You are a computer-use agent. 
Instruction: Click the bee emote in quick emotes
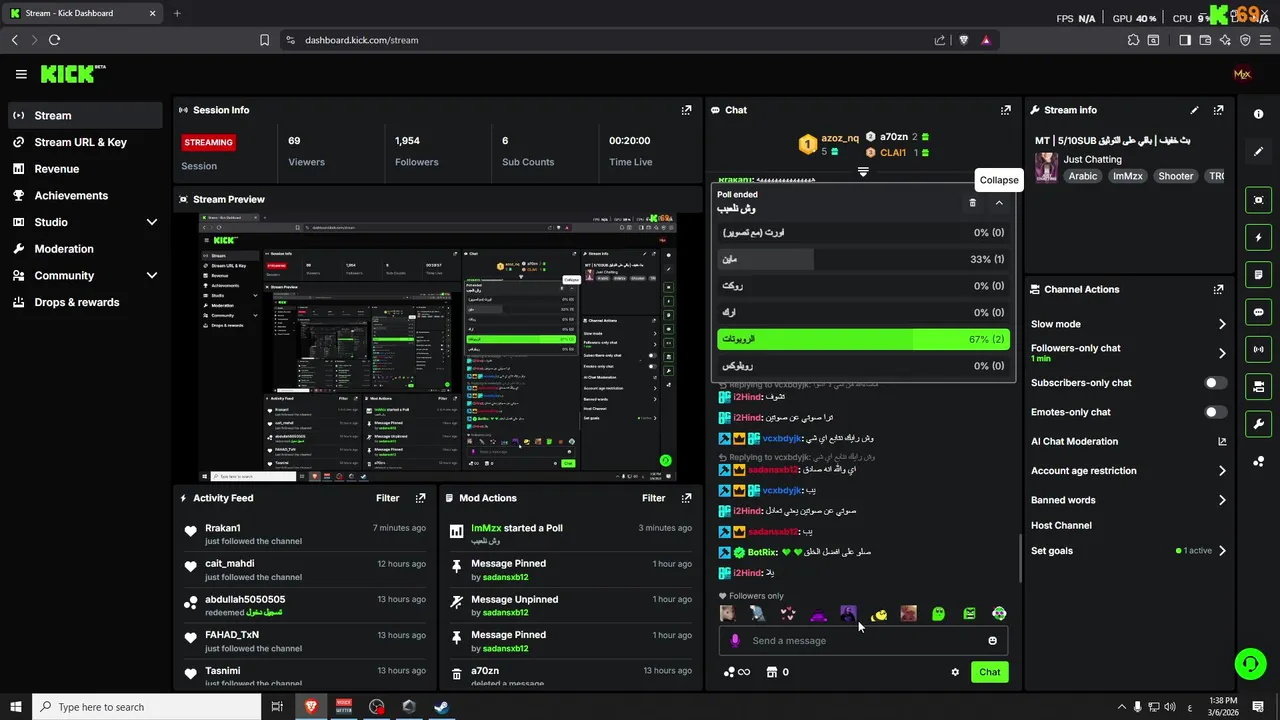point(878,614)
